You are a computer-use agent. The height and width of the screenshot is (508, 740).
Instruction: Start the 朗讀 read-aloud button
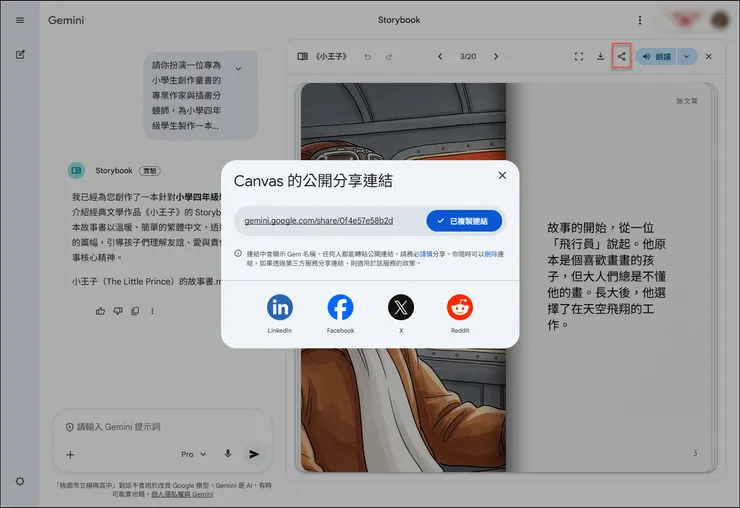tap(656, 57)
